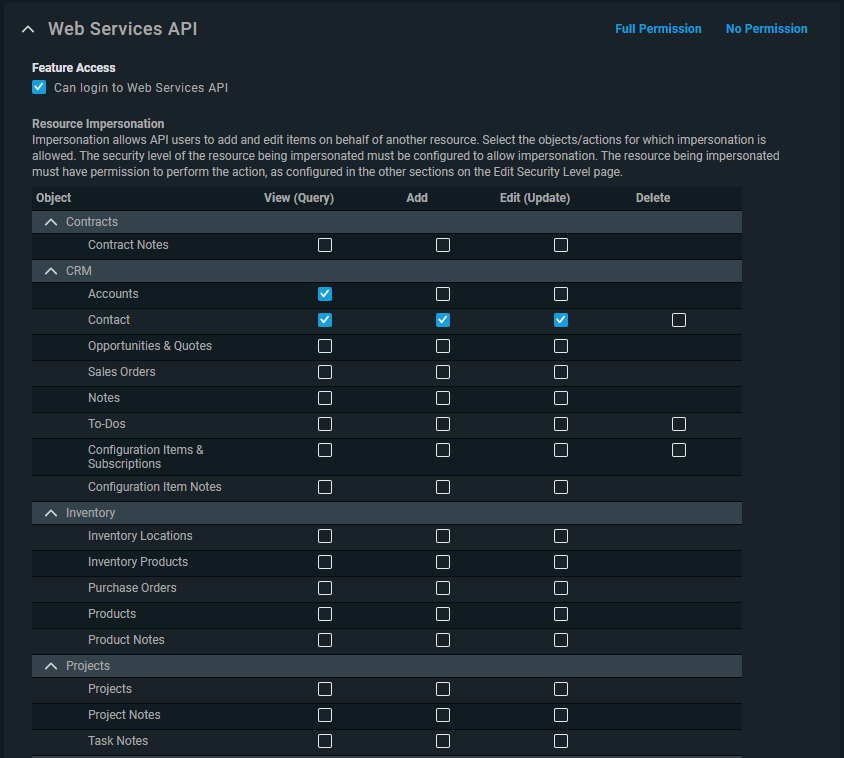This screenshot has width=844, height=758.
Task: Check Add for Configuration Items & Subscriptions
Action: click(x=442, y=450)
